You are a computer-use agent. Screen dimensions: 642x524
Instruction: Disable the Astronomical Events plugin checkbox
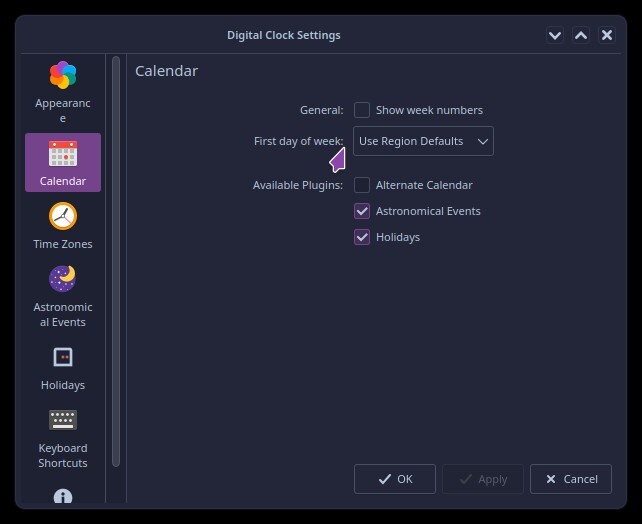point(362,211)
